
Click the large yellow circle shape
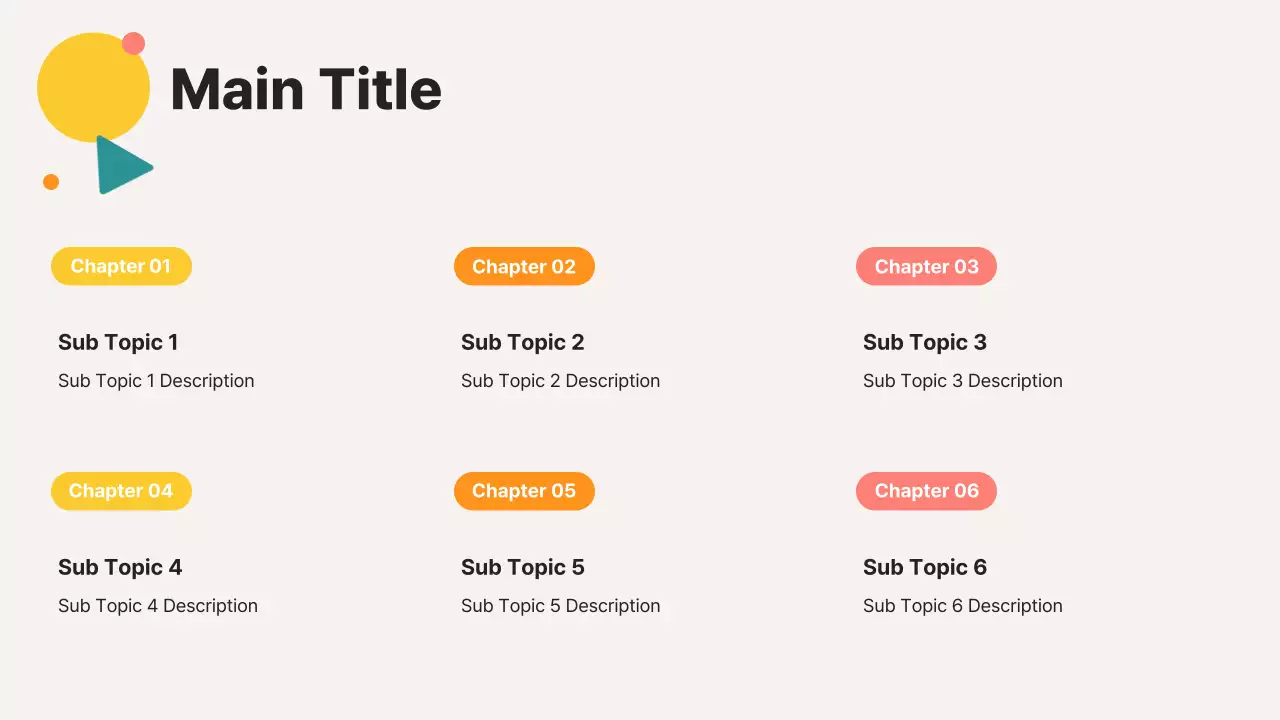90,90
